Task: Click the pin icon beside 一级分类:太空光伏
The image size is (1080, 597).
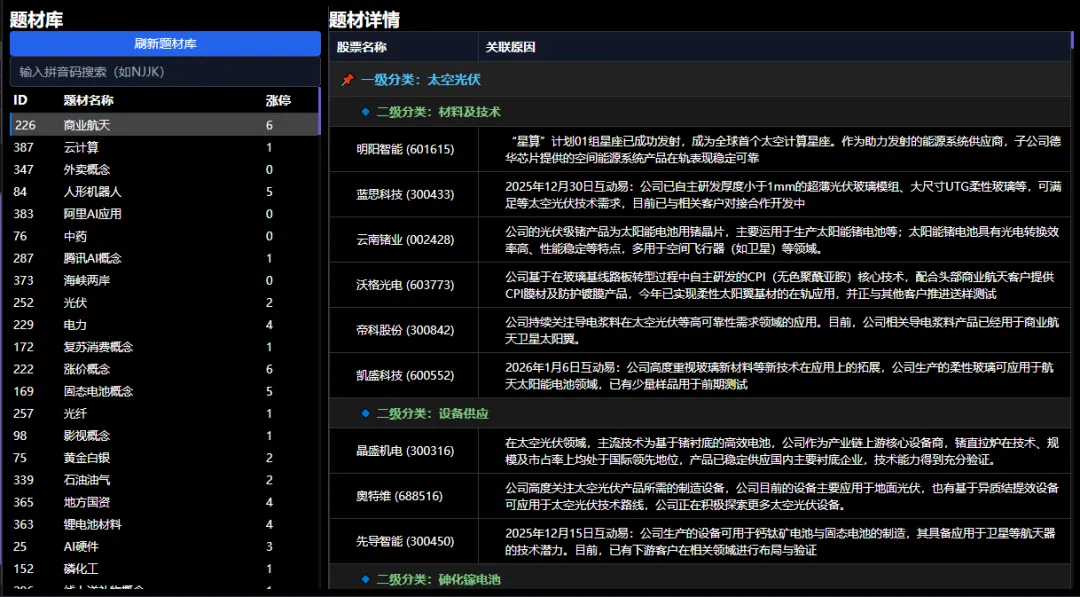Action: [347, 81]
